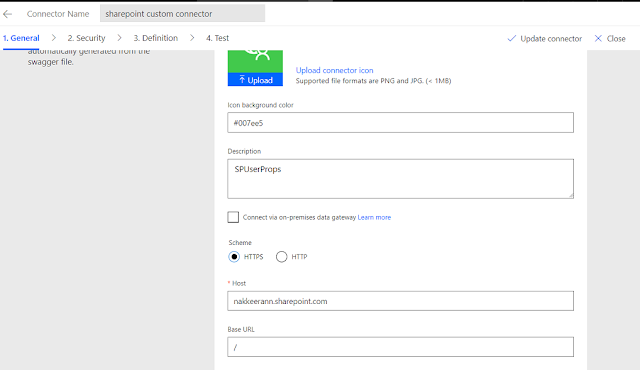640x370 pixels.
Task: Click the Host input field
Action: [x=400, y=301]
